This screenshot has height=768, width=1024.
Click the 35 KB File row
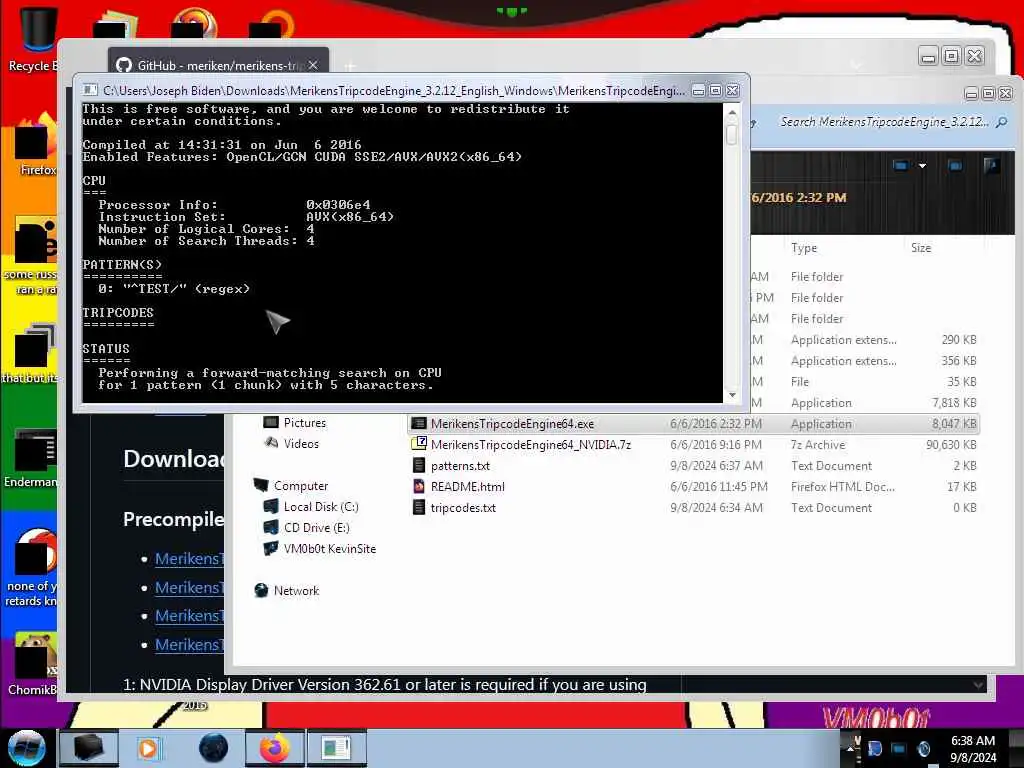click(865, 382)
